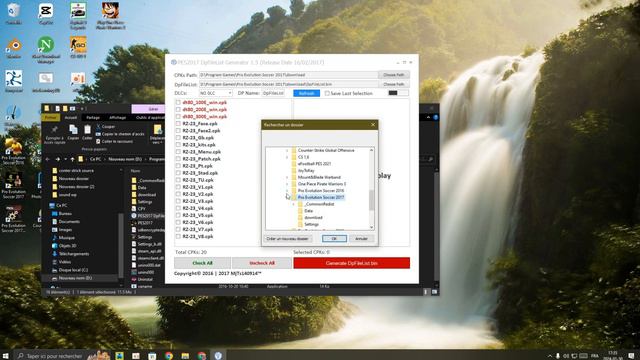Open the Explorer recent locations dropdown arrow
The width and height of the screenshot is (640, 360).
65,159
